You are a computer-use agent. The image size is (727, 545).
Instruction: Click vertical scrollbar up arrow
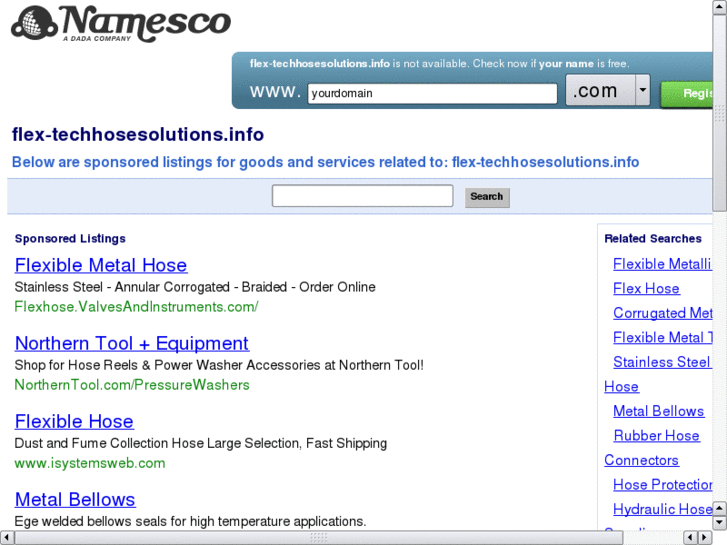coord(720,6)
